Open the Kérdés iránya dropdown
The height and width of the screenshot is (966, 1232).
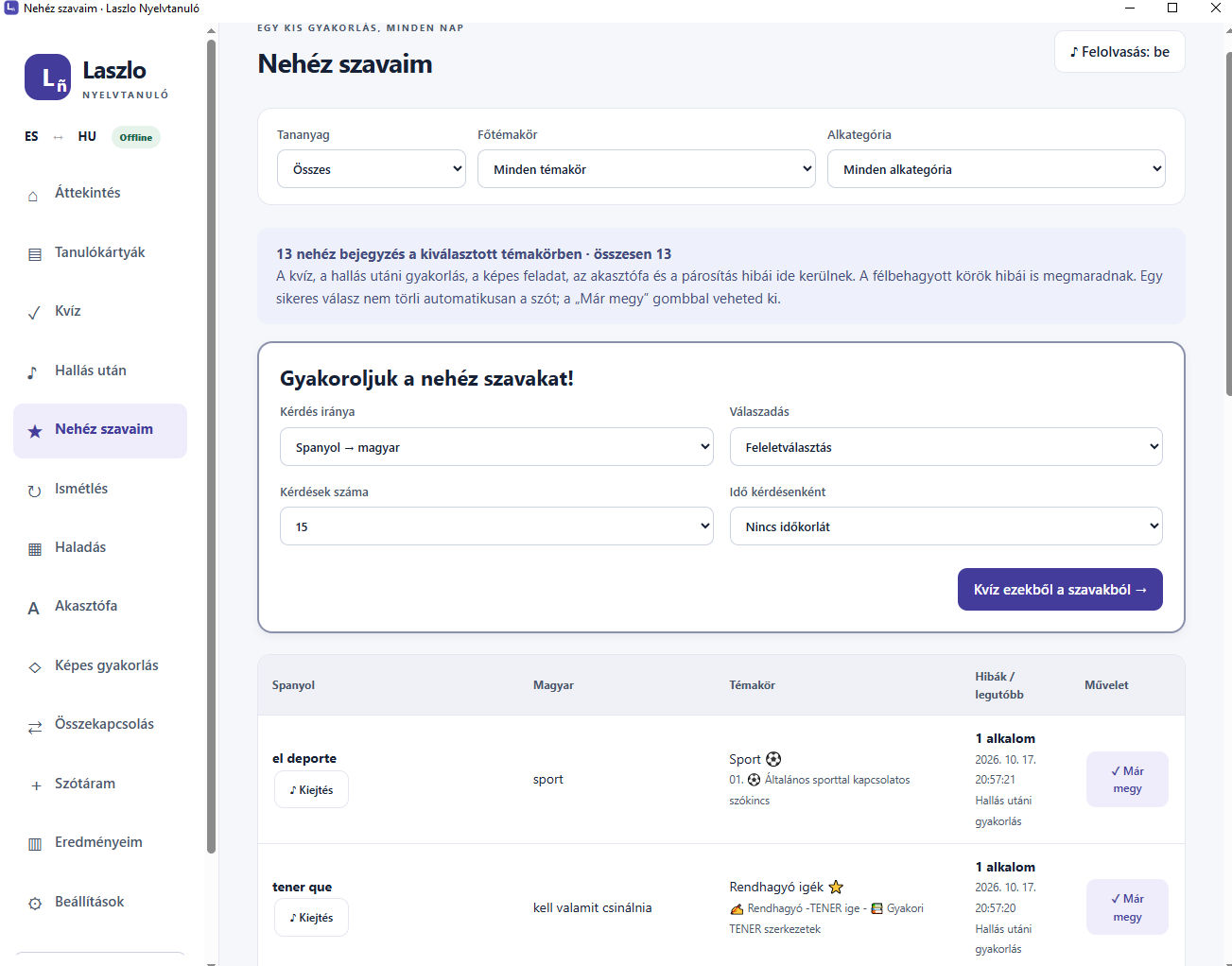[x=496, y=447]
